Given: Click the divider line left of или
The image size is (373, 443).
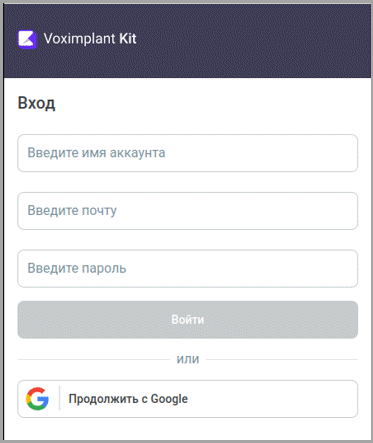Looking at the screenshot, I should 94,360.
